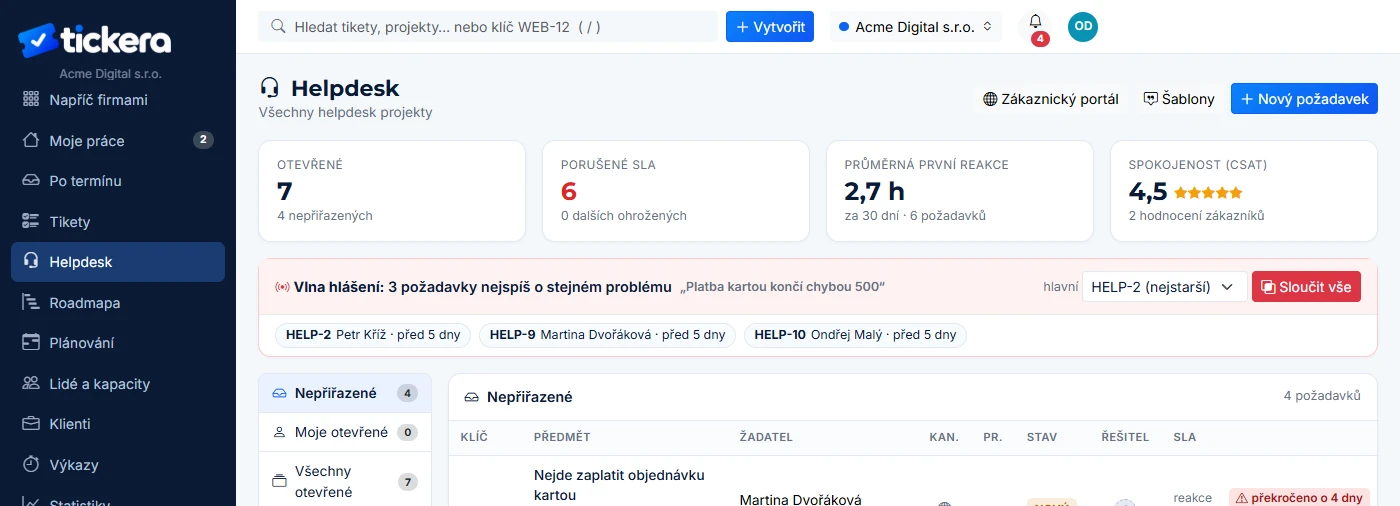
Task: Open the Průměrná první reakce card
Action: (960, 191)
